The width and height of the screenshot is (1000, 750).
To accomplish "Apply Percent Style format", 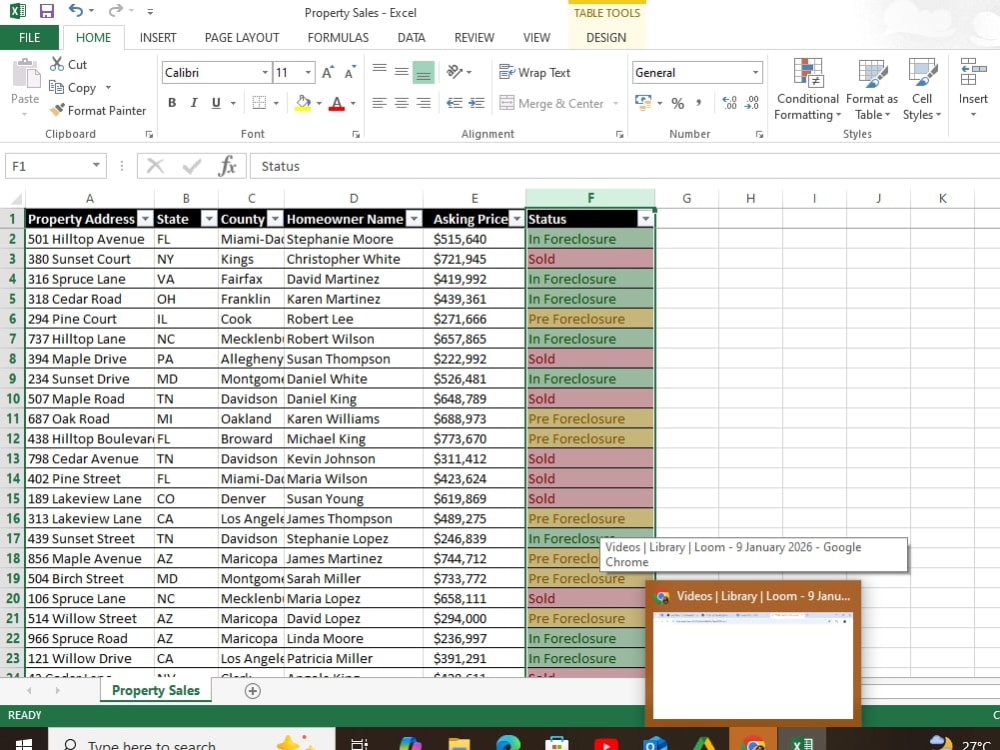I will [x=677, y=103].
